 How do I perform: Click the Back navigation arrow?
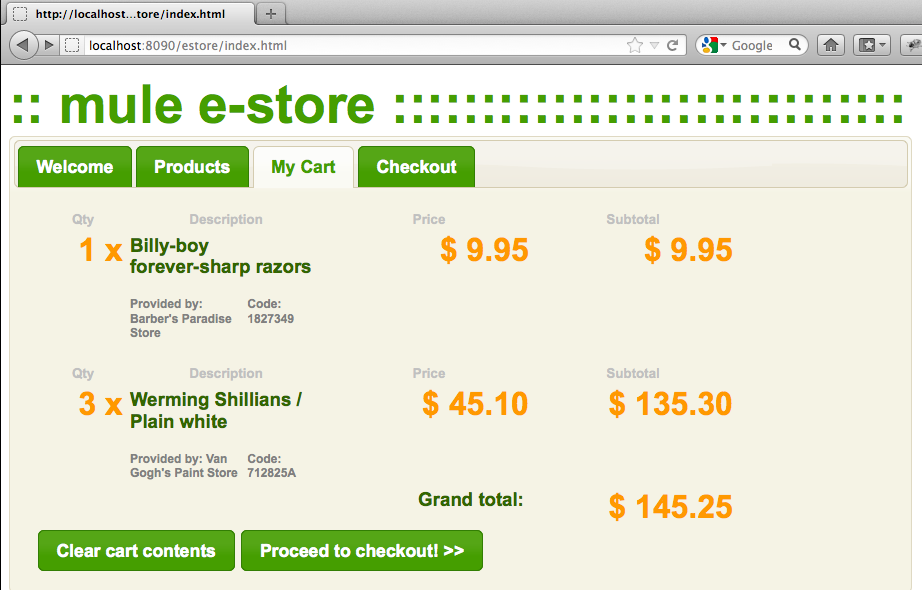click(22, 44)
